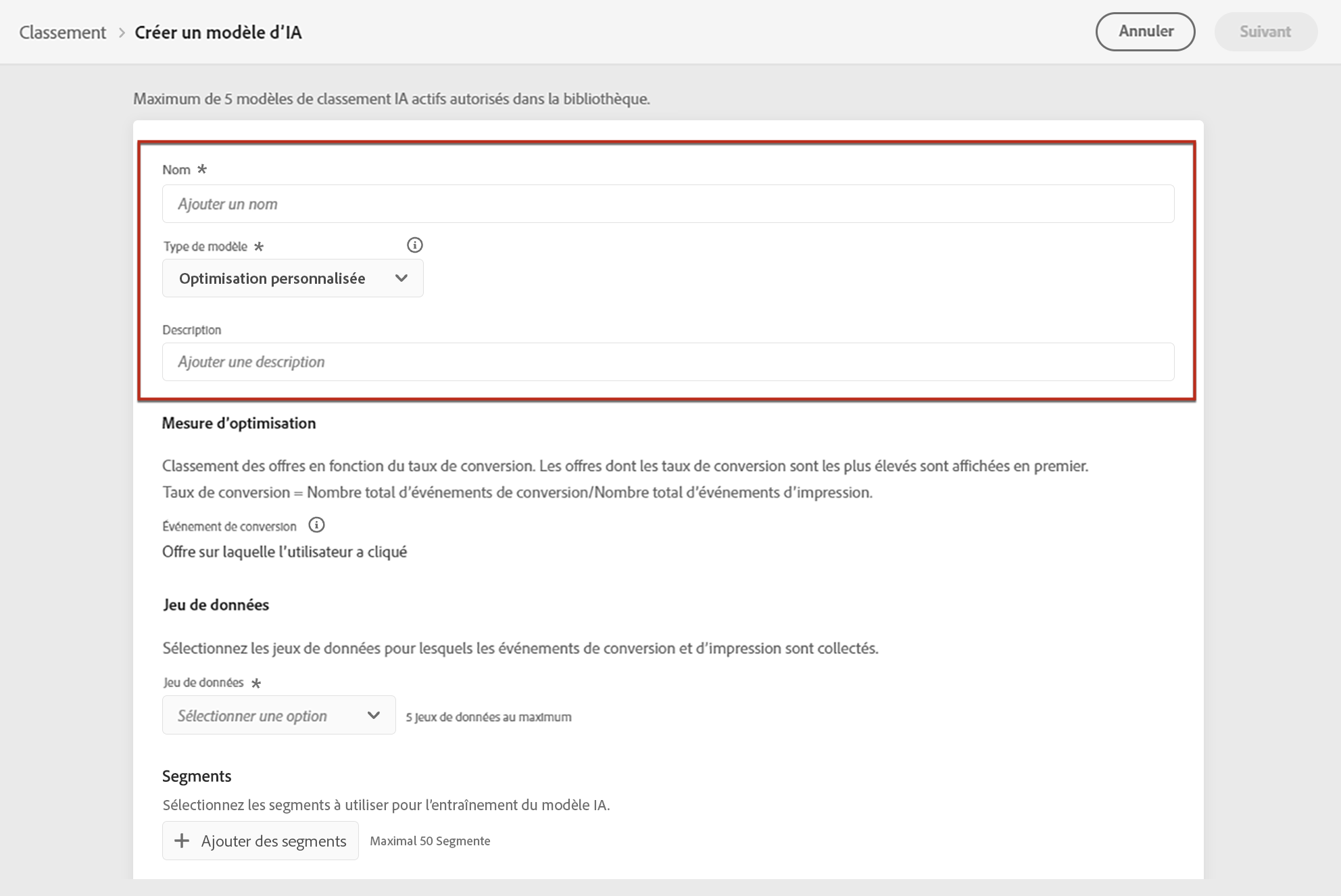Focus the Ajouter un nom field
The height and width of the screenshot is (896, 1341).
[668, 204]
